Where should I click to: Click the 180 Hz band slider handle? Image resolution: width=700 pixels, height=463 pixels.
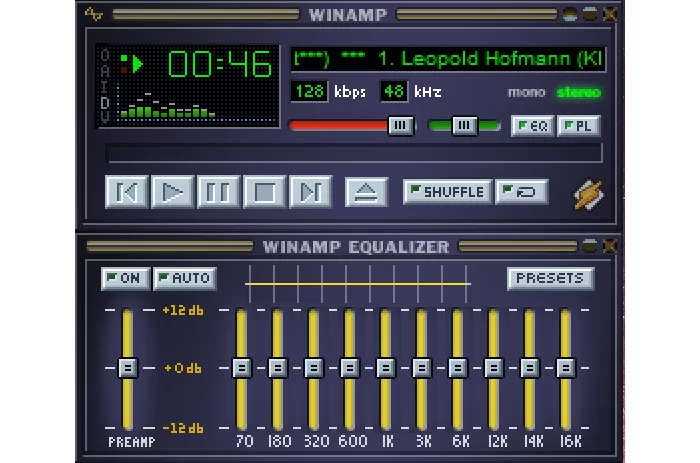tap(278, 368)
